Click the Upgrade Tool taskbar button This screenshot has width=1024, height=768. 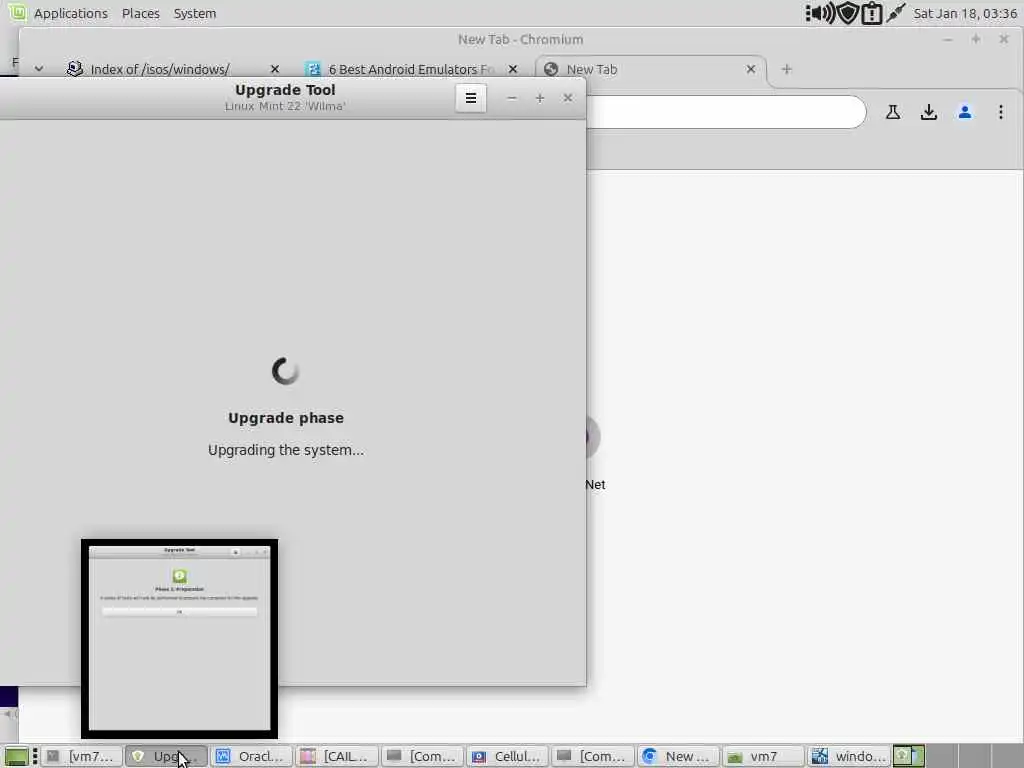coord(167,756)
